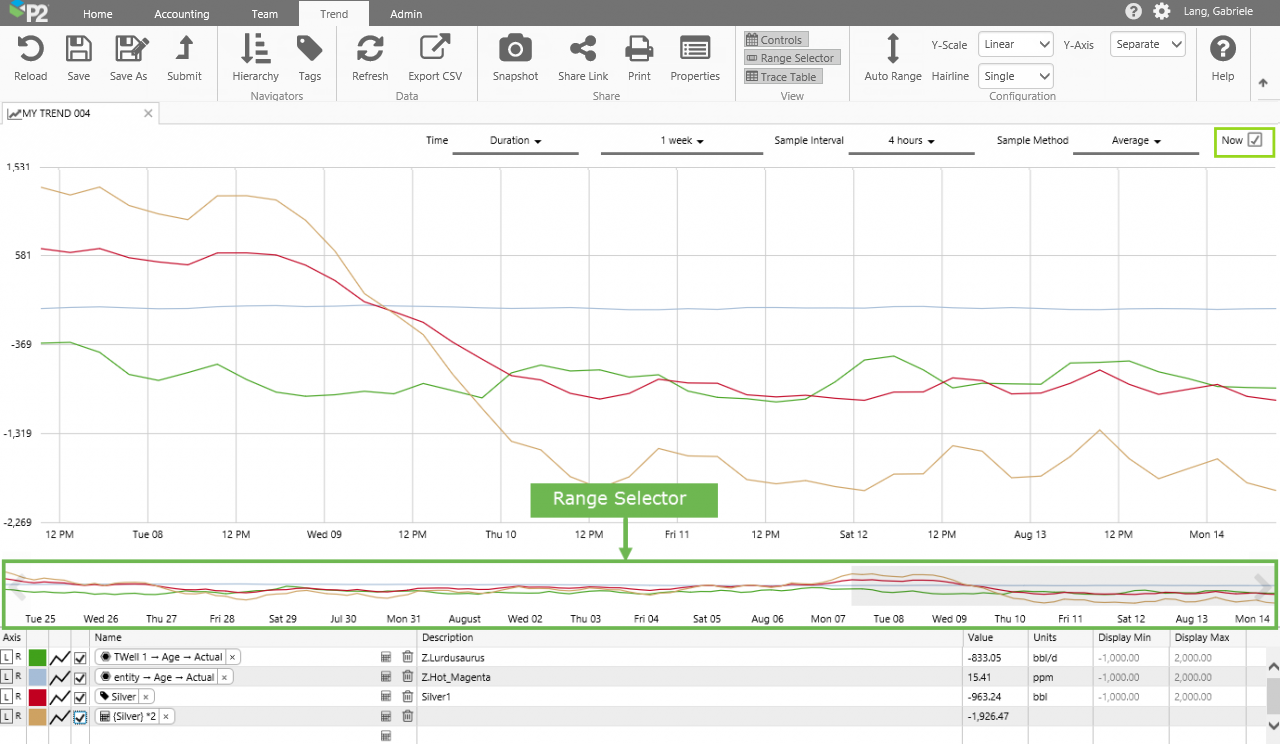The image size is (1280, 744).
Task: Click the Trace Table button
Action: coord(782,77)
